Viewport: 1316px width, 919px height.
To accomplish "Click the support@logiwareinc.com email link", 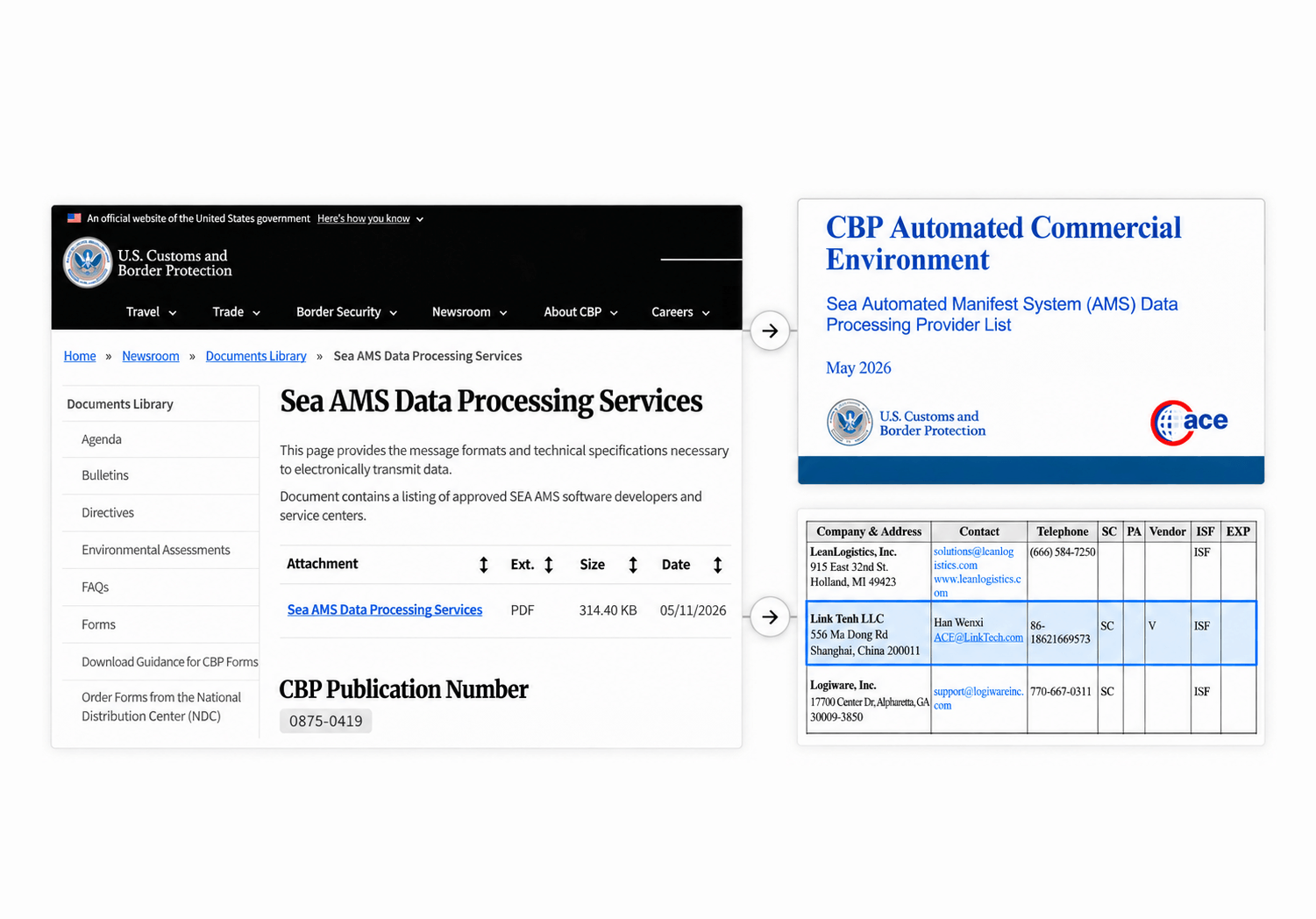I will click(x=978, y=698).
